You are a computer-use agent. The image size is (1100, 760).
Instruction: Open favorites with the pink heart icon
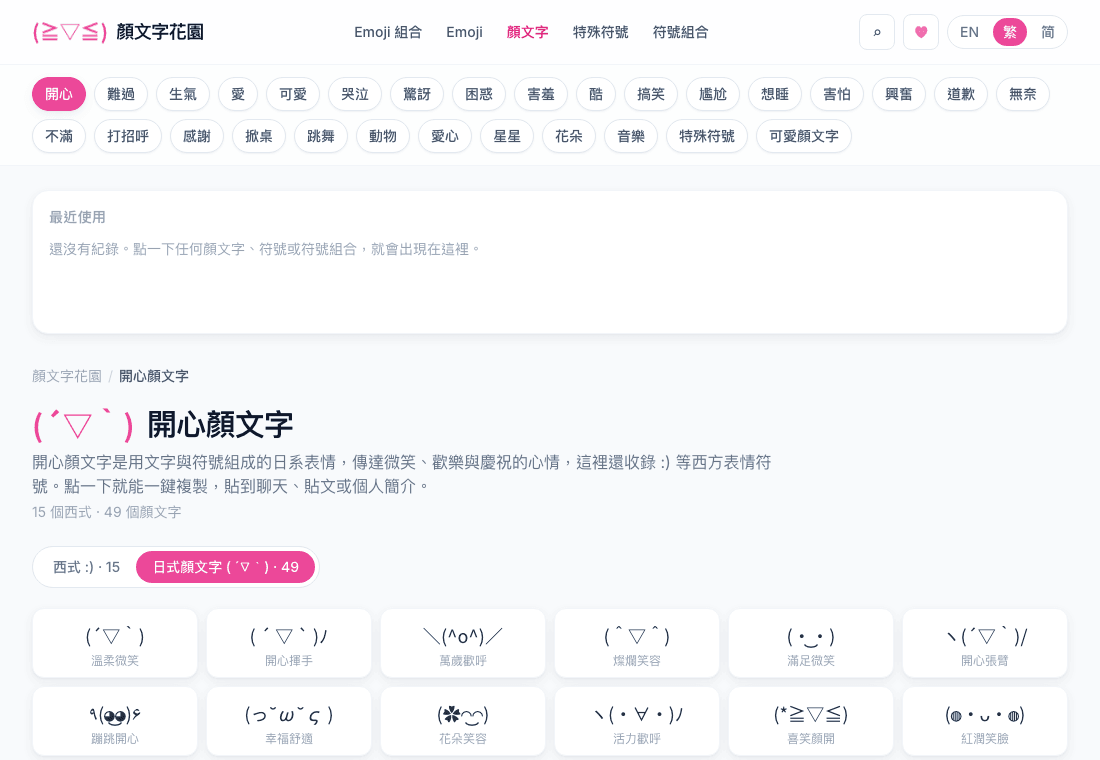click(920, 32)
